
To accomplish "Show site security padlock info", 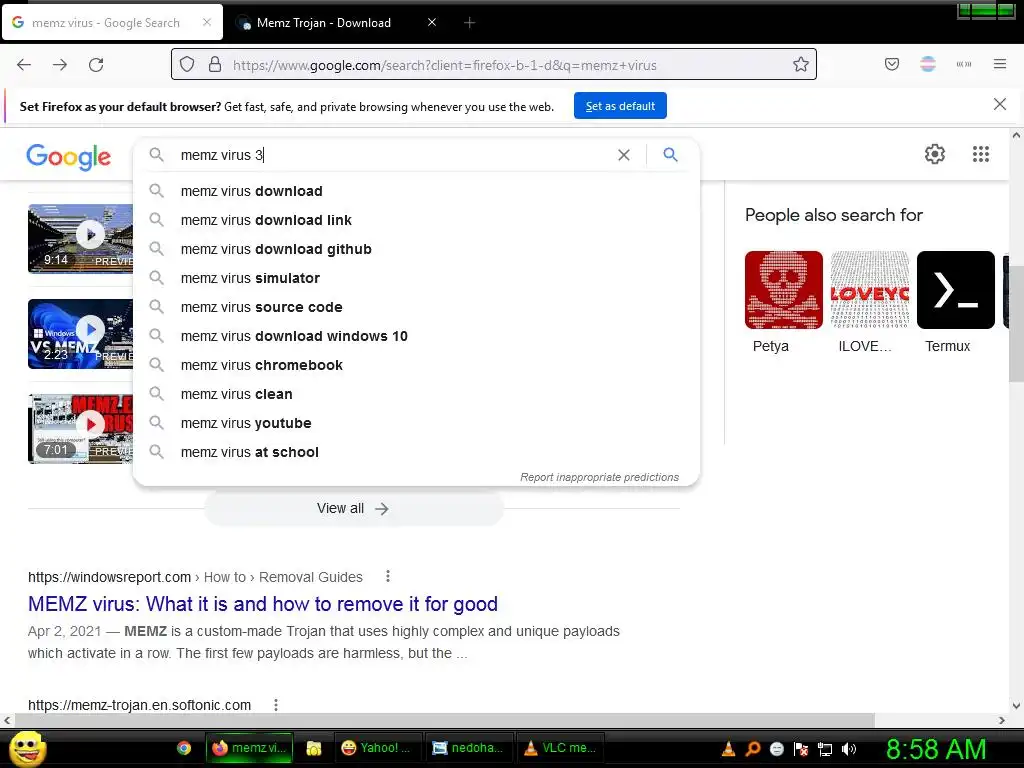I will pos(215,65).
